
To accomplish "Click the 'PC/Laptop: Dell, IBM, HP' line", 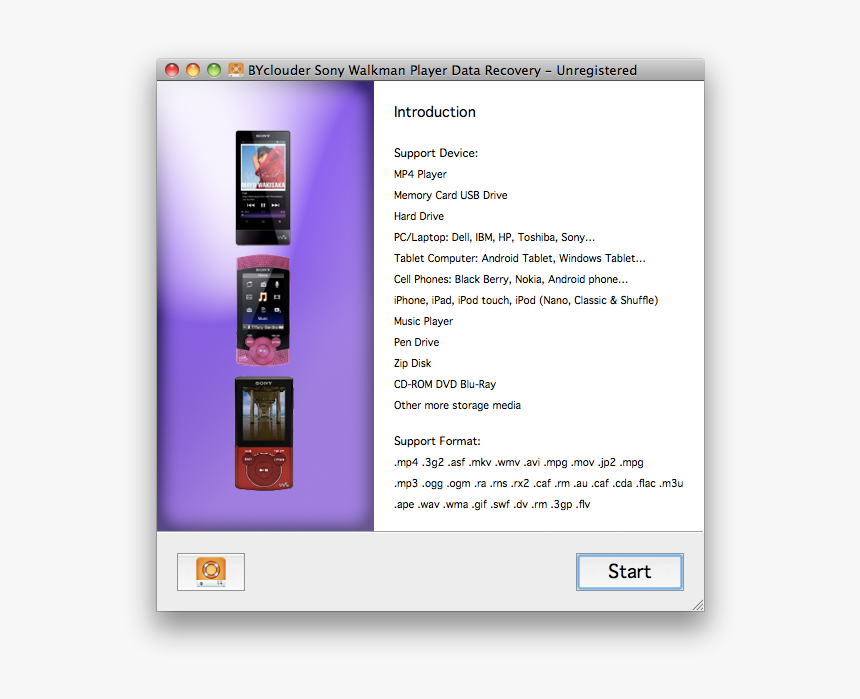I will [x=494, y=237].
